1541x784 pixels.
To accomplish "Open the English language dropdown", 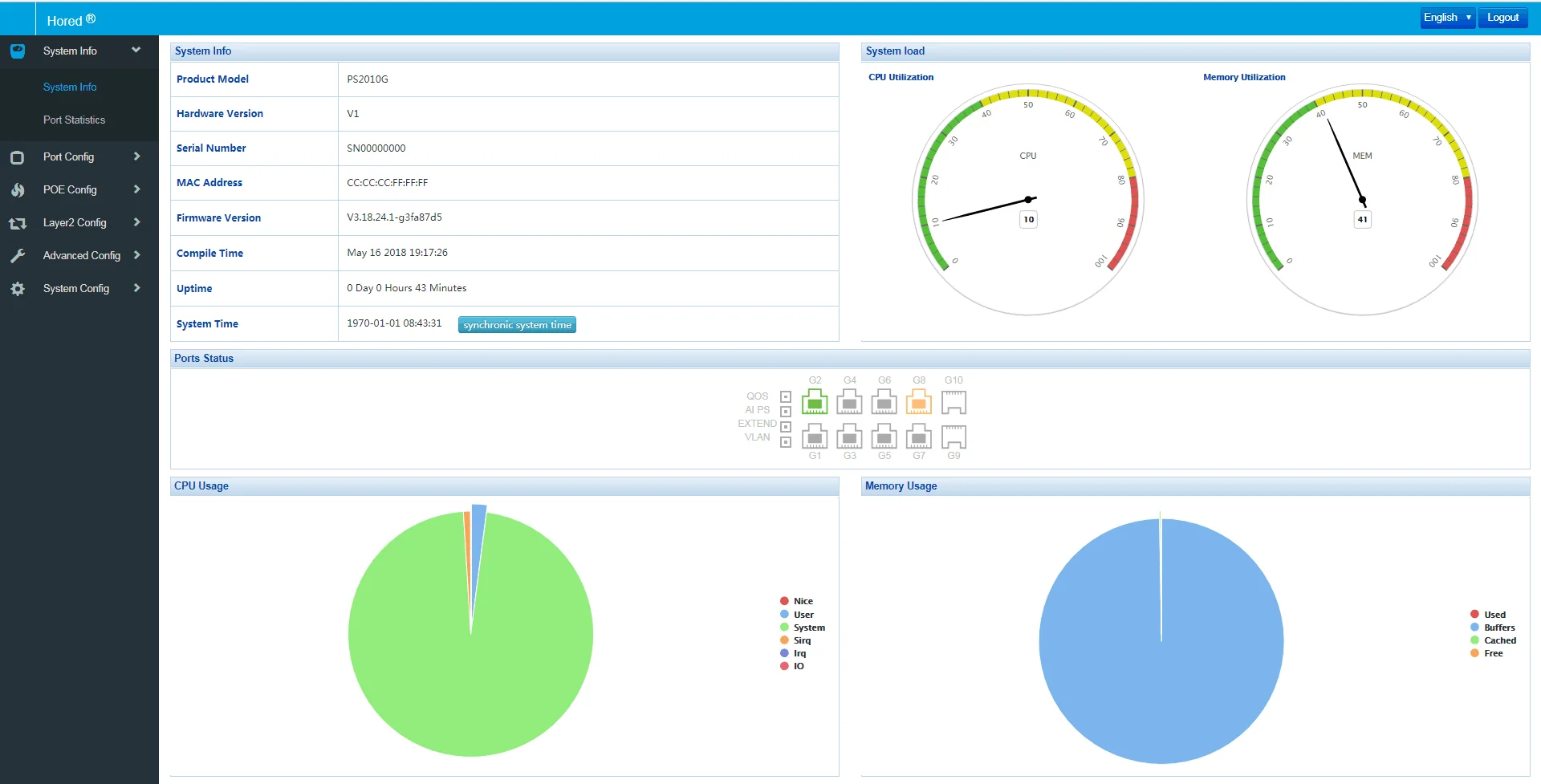I will tap(1447, 18).
